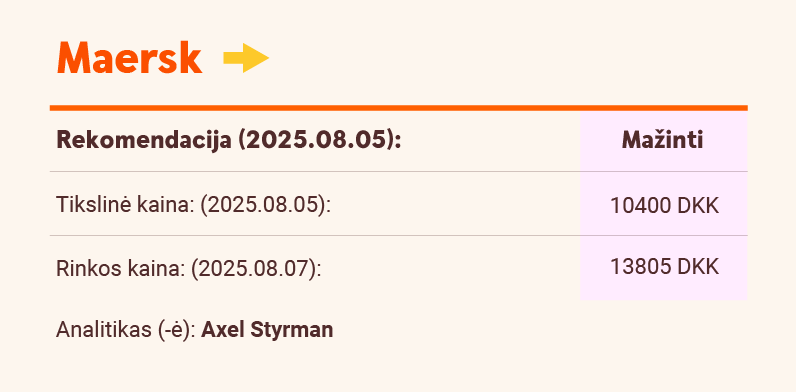Click the pink highlighted value column
The image size is (796, 392).
click(663, 205)
